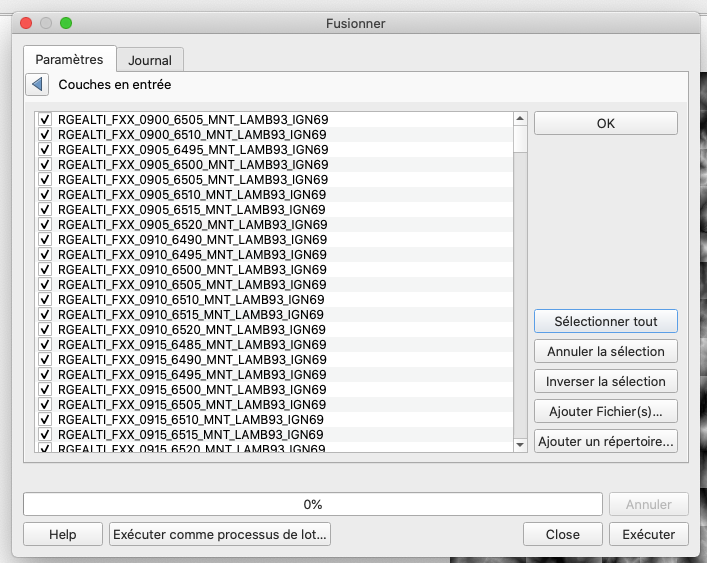Disable the RGEALTI_FXX_0915_6485_MNT_LAMB93_IGN69 layer checkbox
Screen dimensions: 707x563
(45, 345)
